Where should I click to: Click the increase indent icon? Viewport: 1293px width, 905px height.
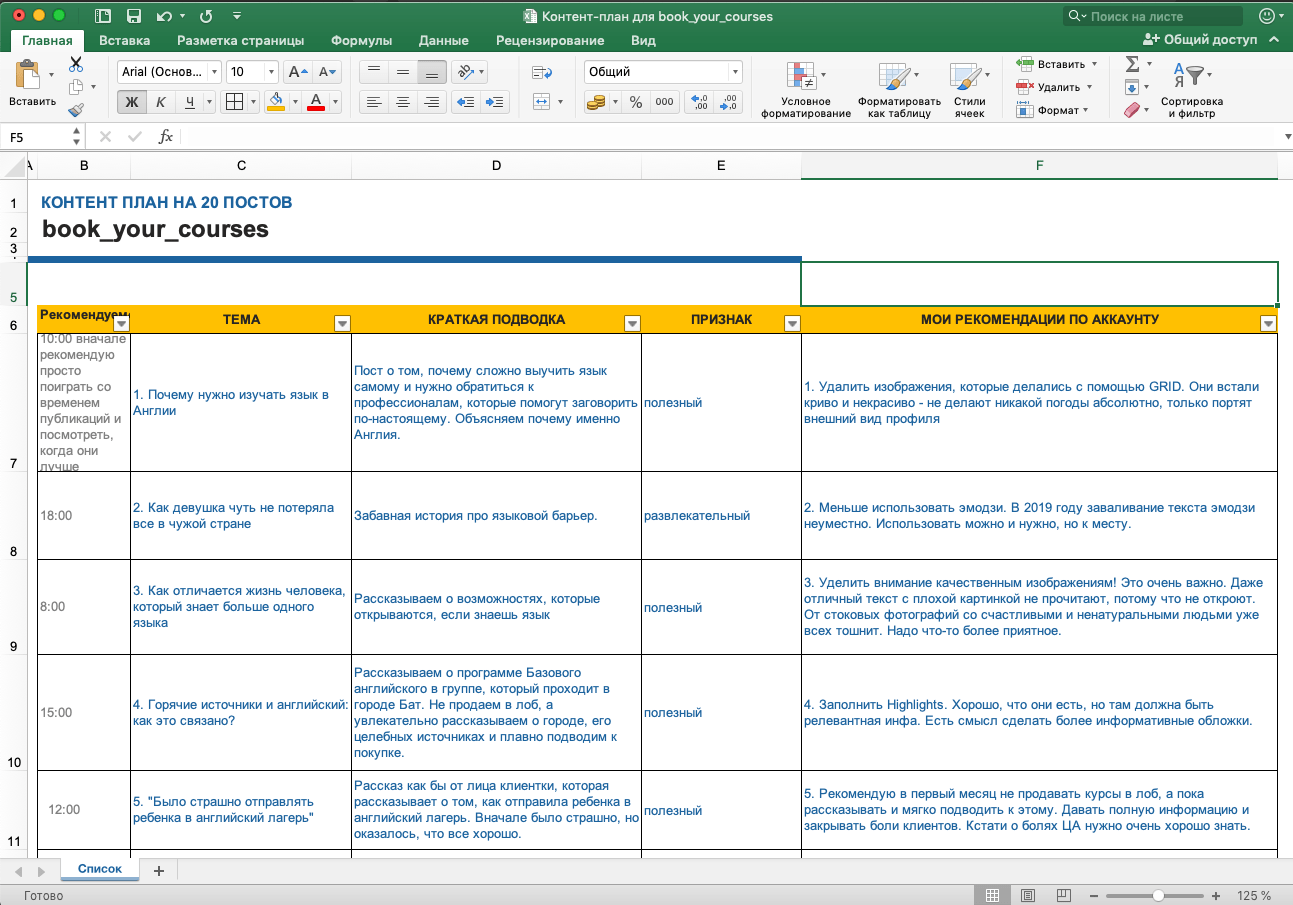pyautogui.click(x=494, y=102)
